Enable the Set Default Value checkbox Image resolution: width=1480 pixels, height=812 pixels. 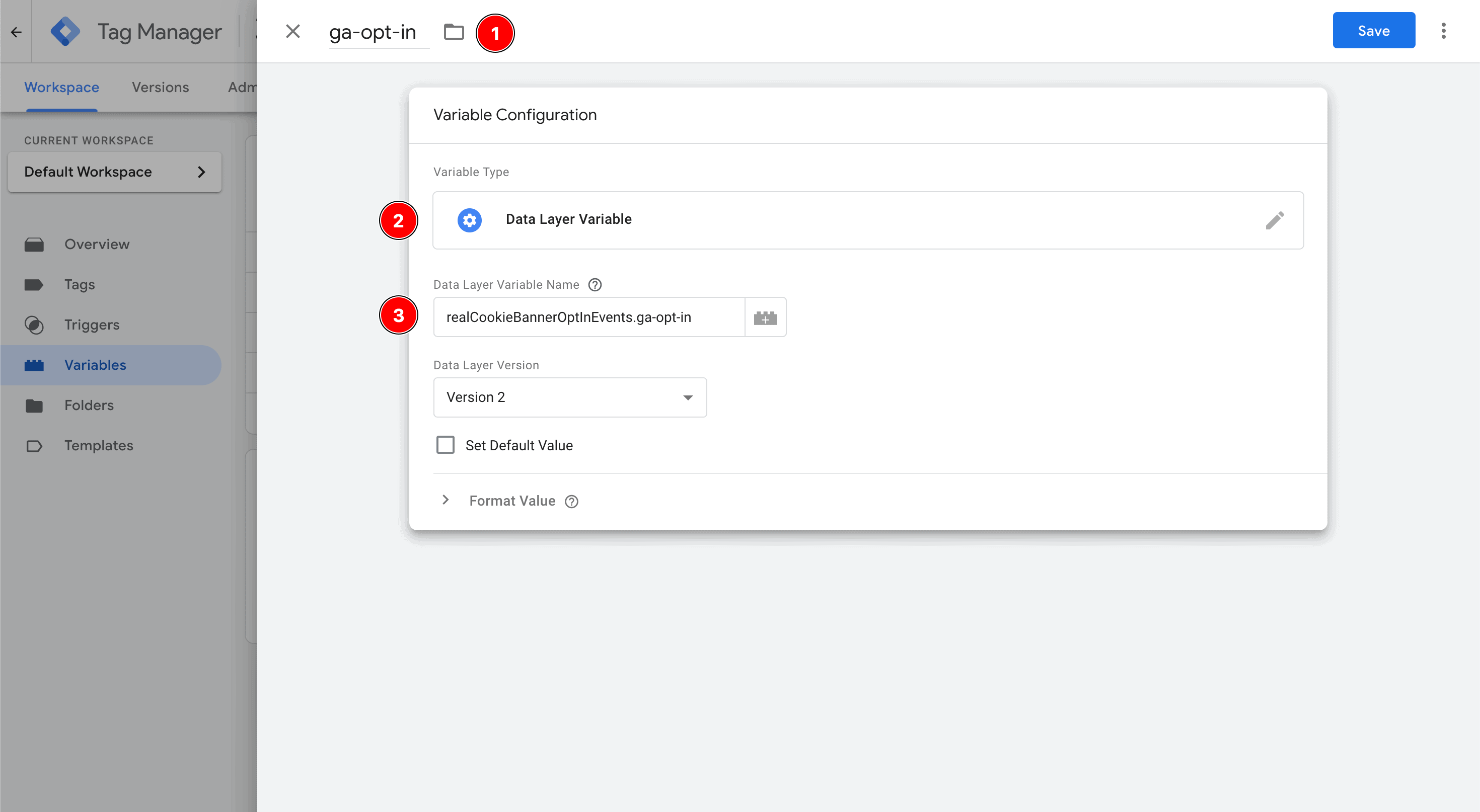(x=446, y=445)
